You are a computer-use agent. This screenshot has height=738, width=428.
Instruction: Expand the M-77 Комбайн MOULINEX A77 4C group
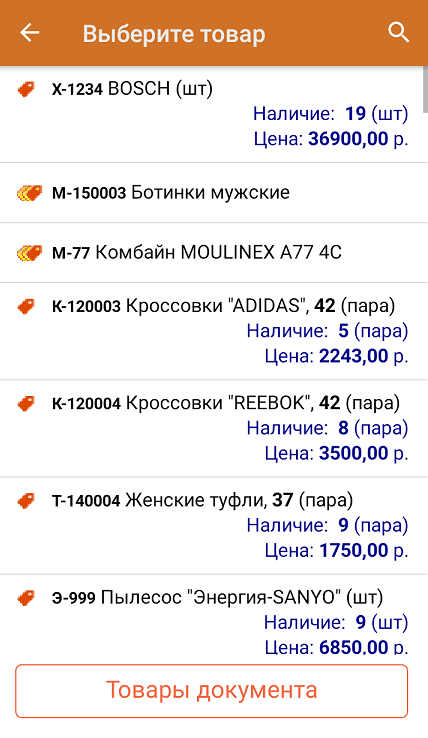[x=213, y=253]
